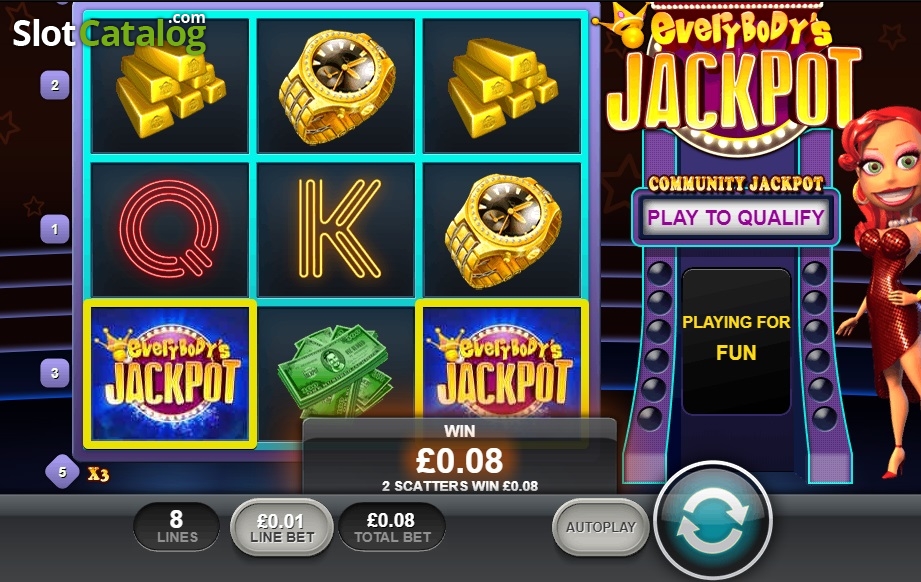The height and width of the screenshot is (582, 921).
Task: Click the 8 Lines indicator
Action: coord(177,527)
